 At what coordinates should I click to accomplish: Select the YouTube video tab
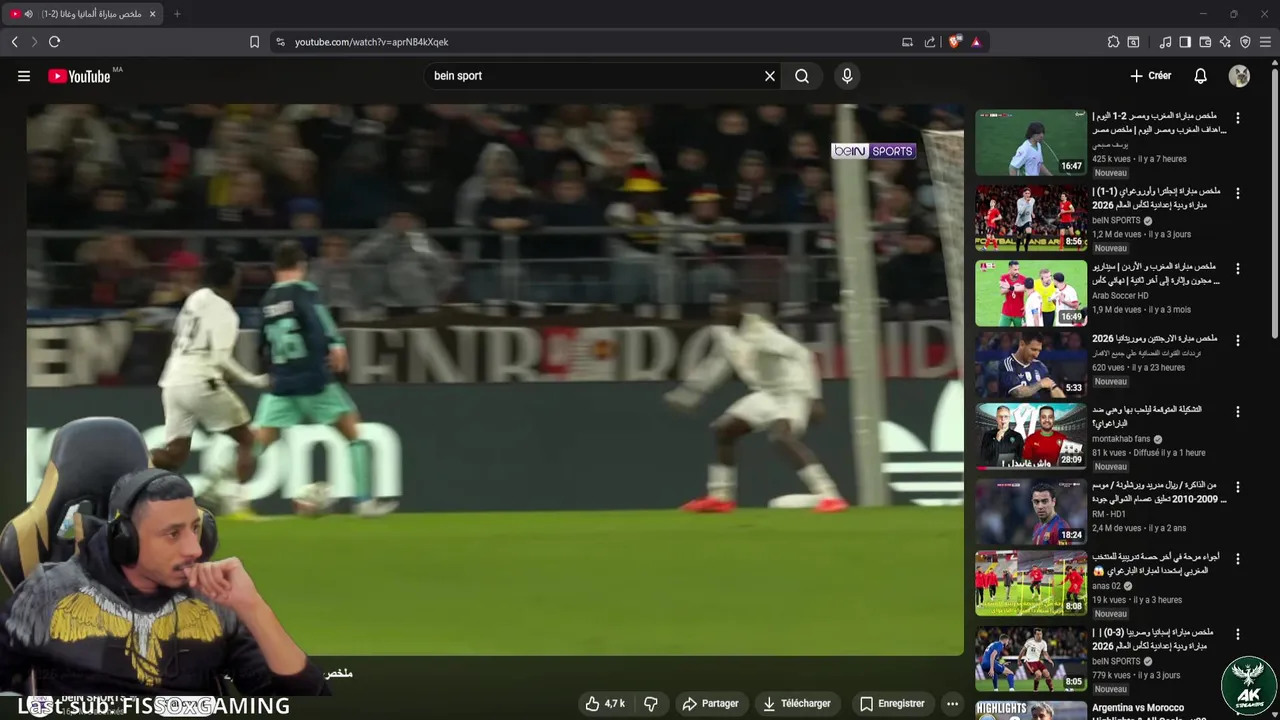coord(85,14)
